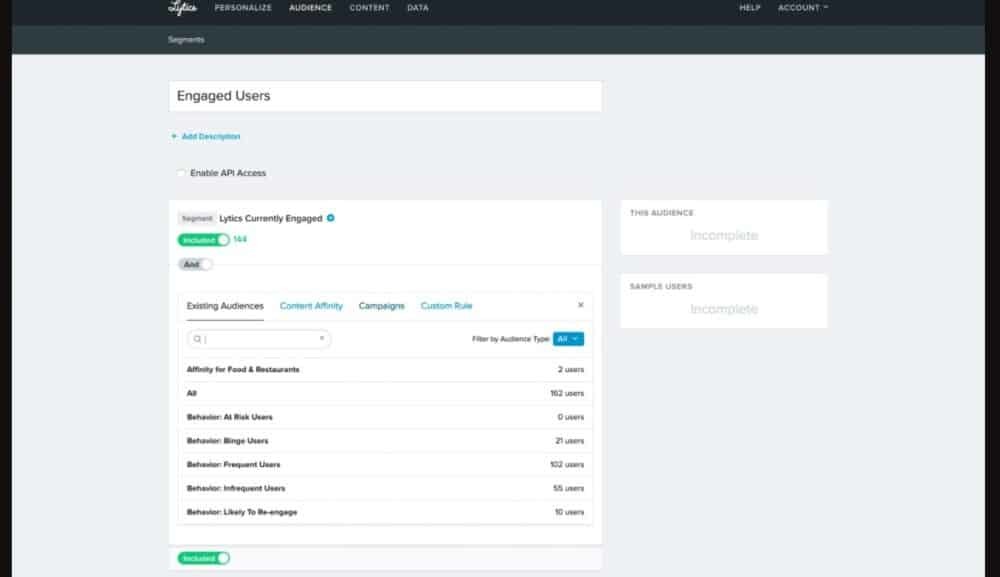Screen dimensions: 1000x577
Task: Open the Personalize menu
Action: pyautogui.click(x=243, y=8)
